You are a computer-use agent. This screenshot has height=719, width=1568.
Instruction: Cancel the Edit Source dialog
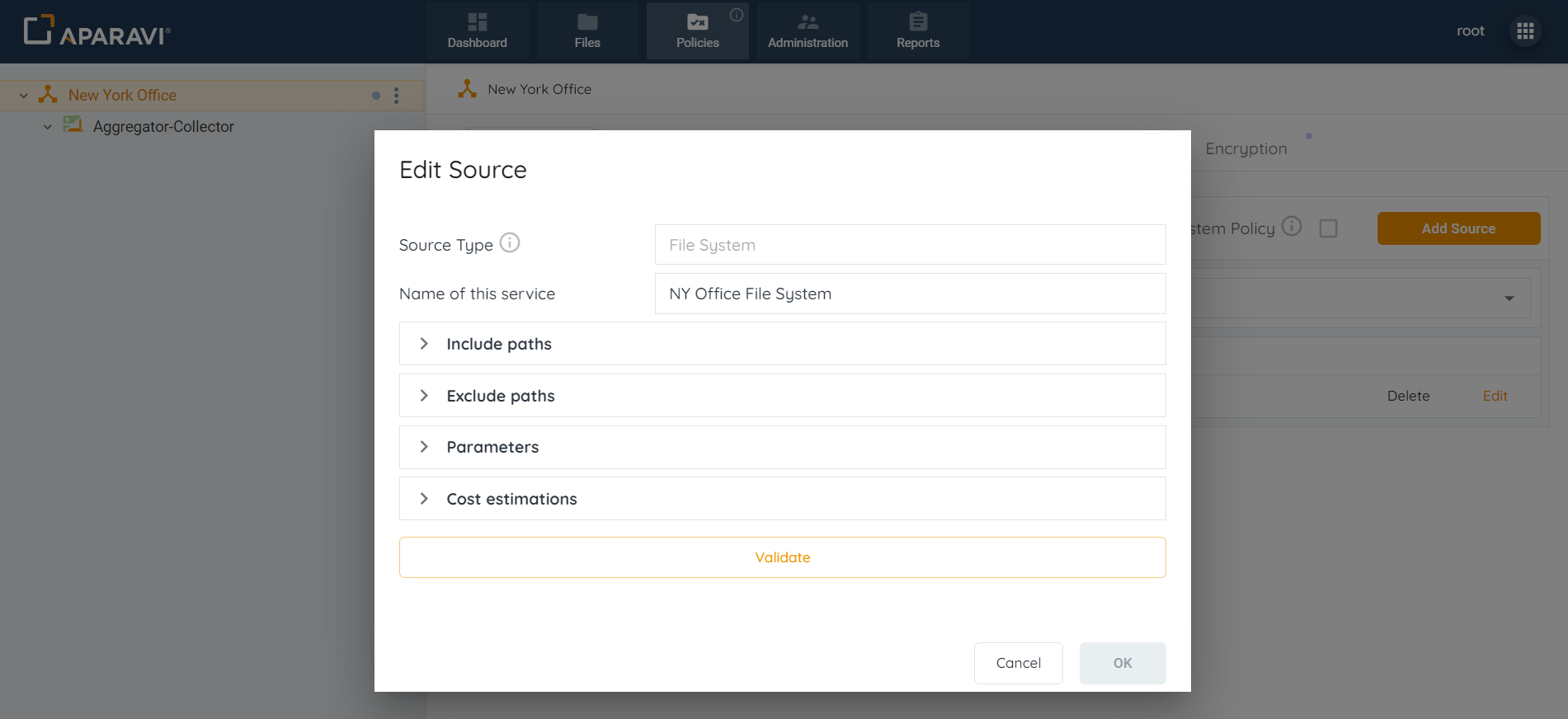coord(1018,663)
